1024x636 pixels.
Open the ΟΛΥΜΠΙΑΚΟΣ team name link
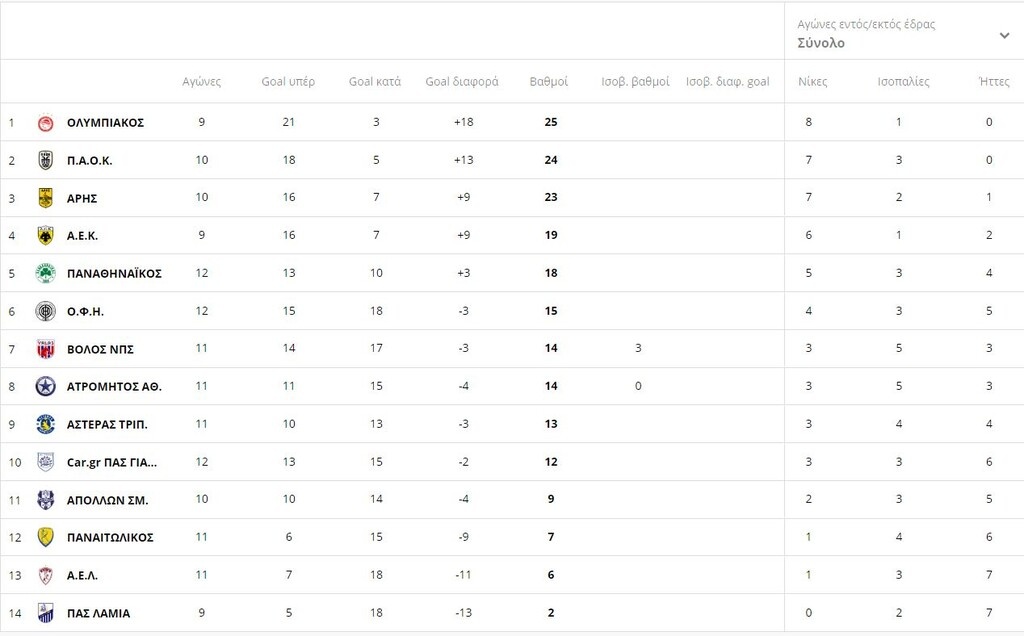105,123
